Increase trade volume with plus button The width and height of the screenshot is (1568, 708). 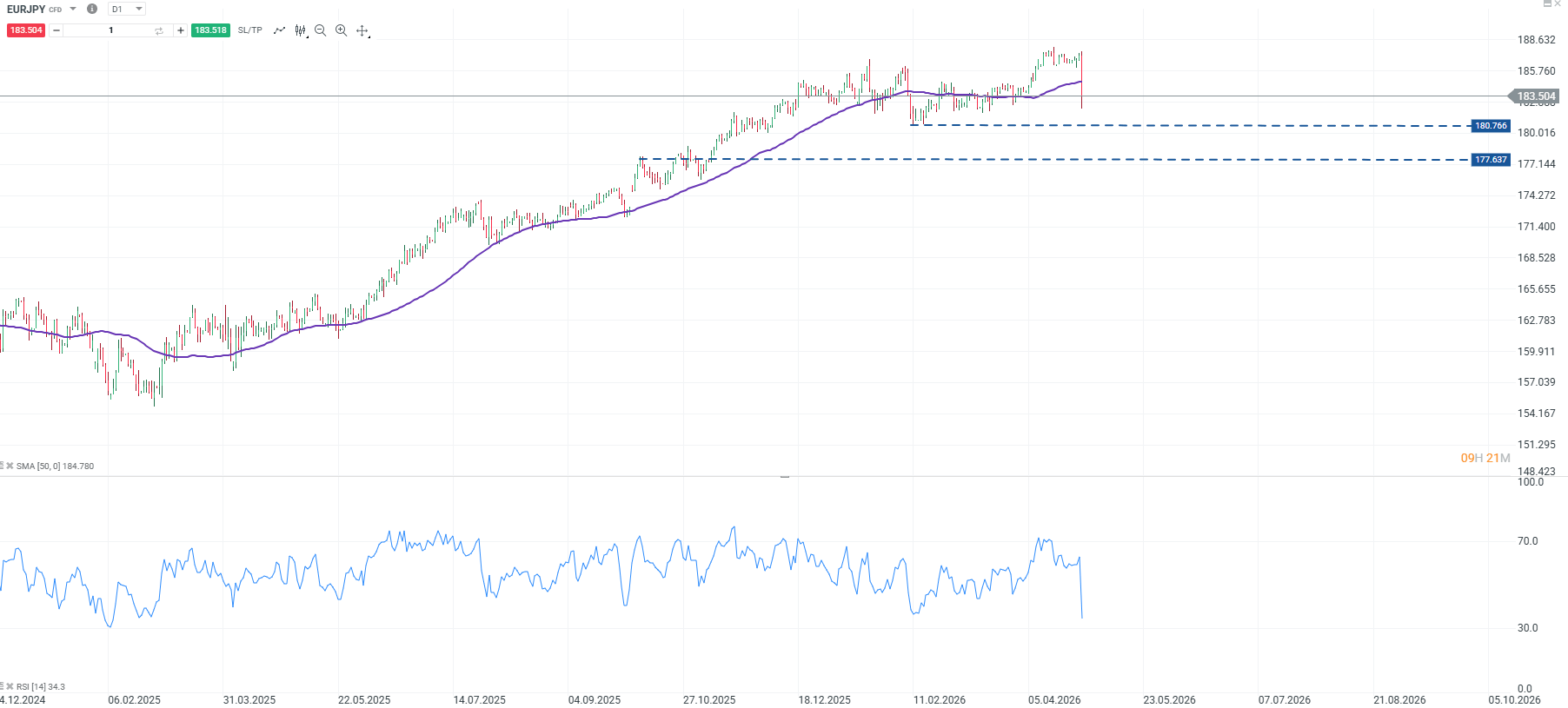click(x=180, y=30)
